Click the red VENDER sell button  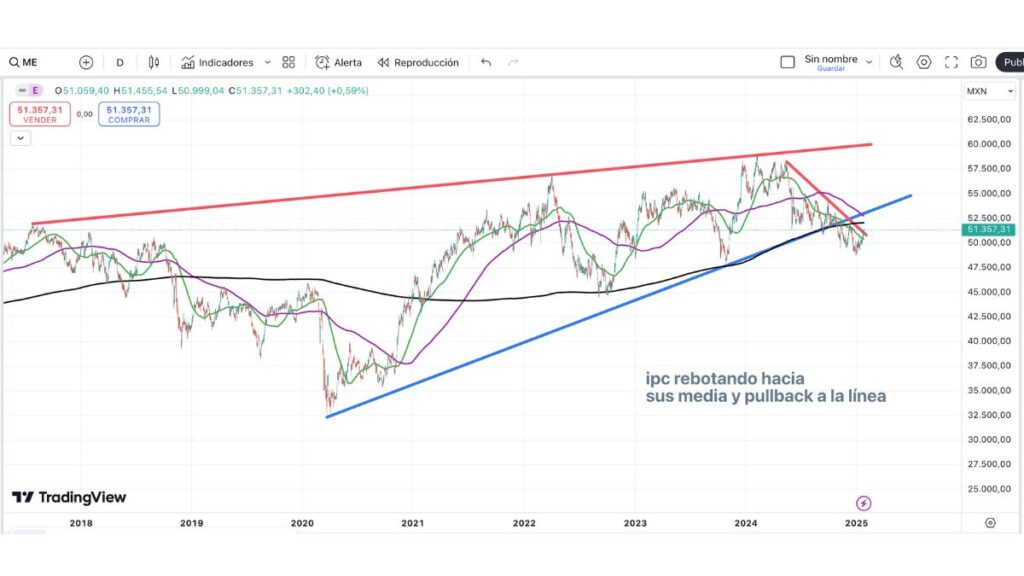click(40, 114)
